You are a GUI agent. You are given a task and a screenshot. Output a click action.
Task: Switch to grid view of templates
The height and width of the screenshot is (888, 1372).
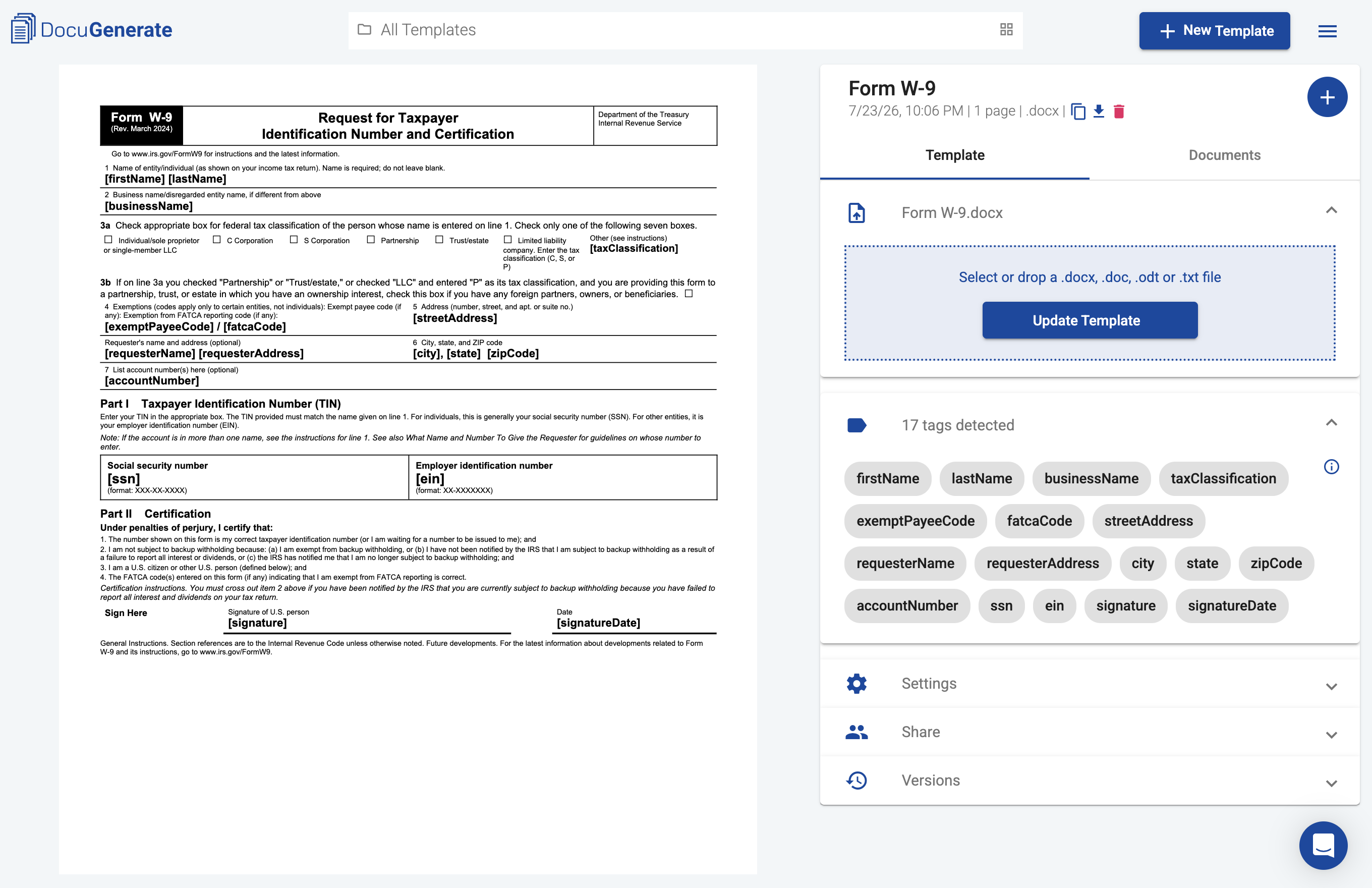pyautogui.click(x=1006, y=29)
